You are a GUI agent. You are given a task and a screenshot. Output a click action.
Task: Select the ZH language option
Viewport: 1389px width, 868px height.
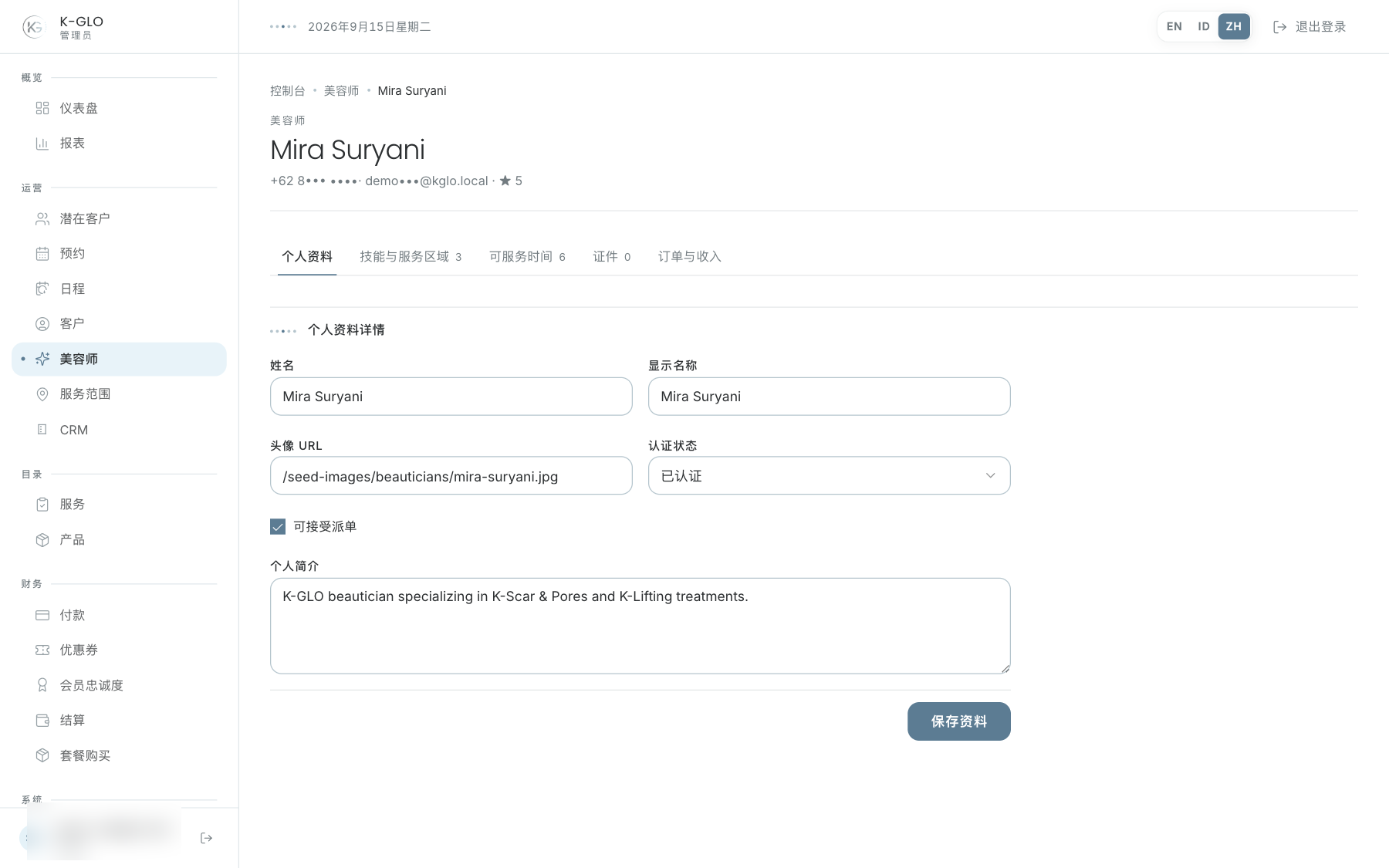click(x=1234, y=26)
